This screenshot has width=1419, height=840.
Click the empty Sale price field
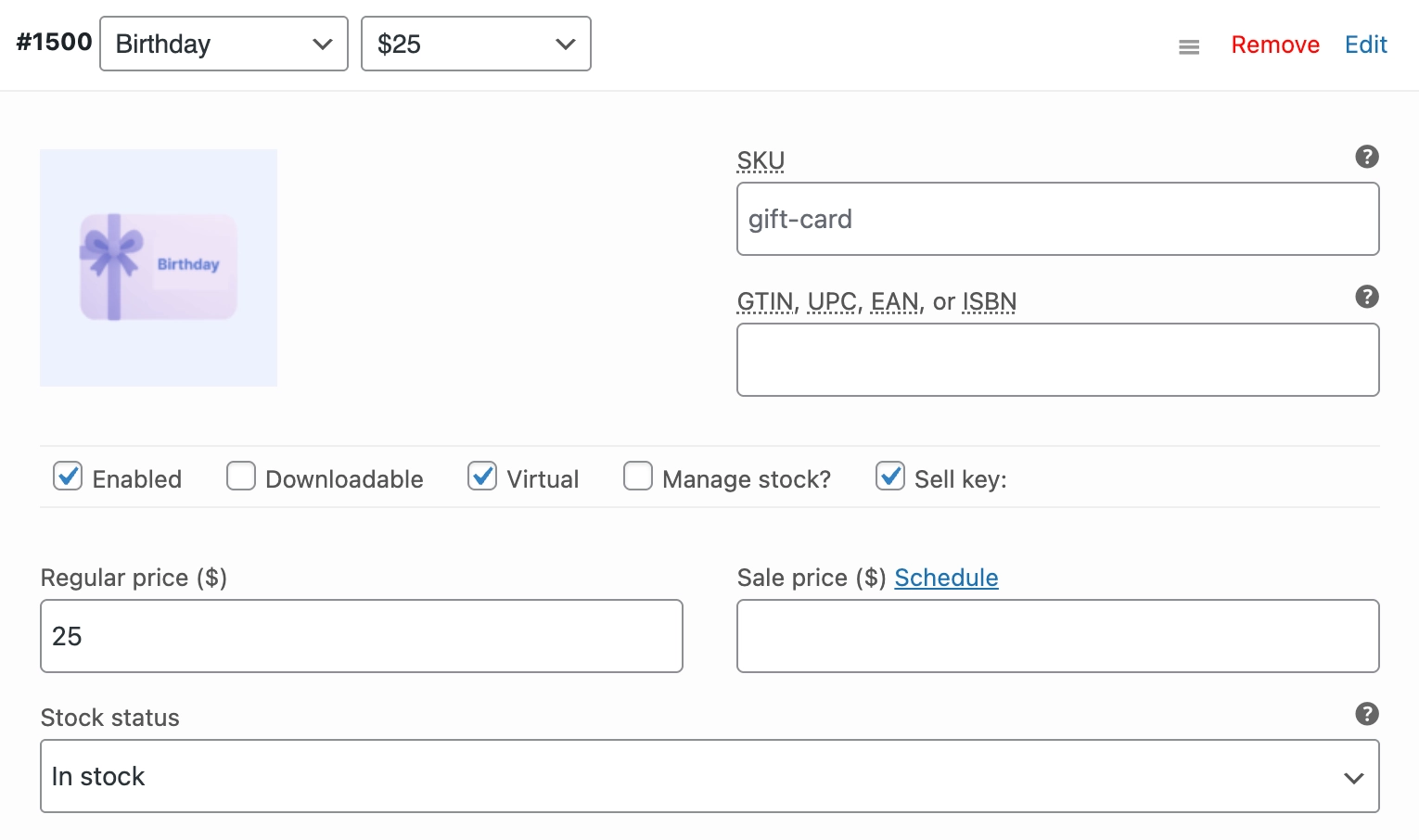[x=1057, y=636]
